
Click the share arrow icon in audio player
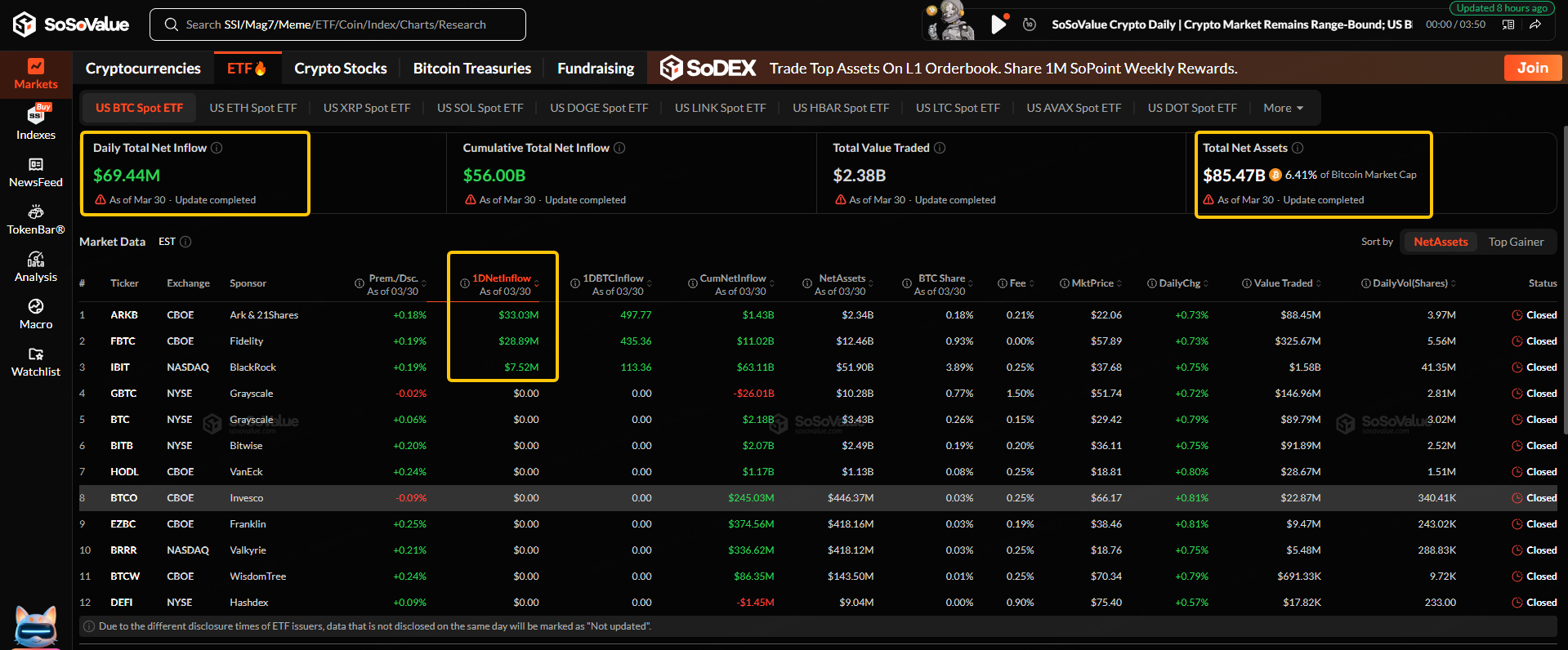(1535, 24)
